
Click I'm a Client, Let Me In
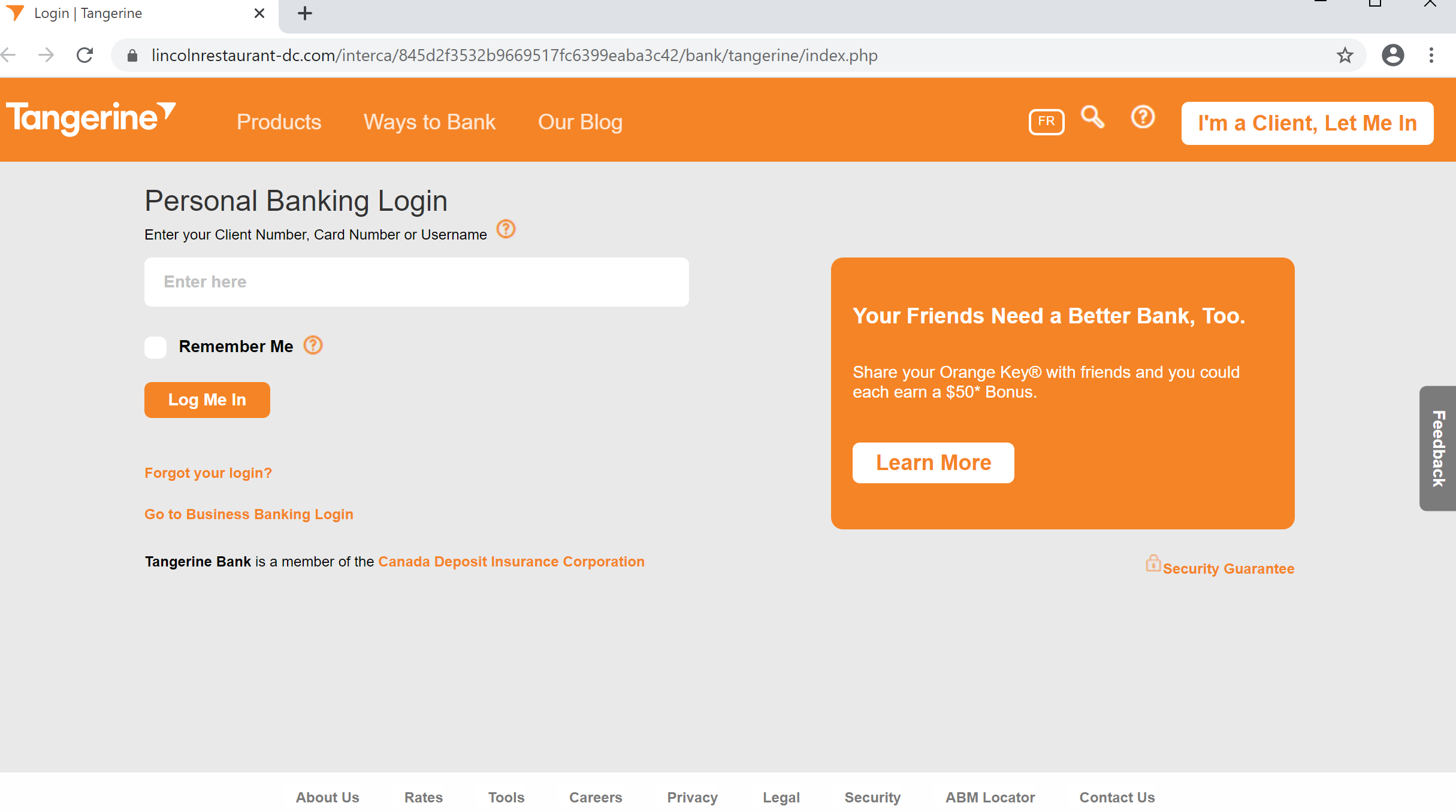[x=1307, y=123]
